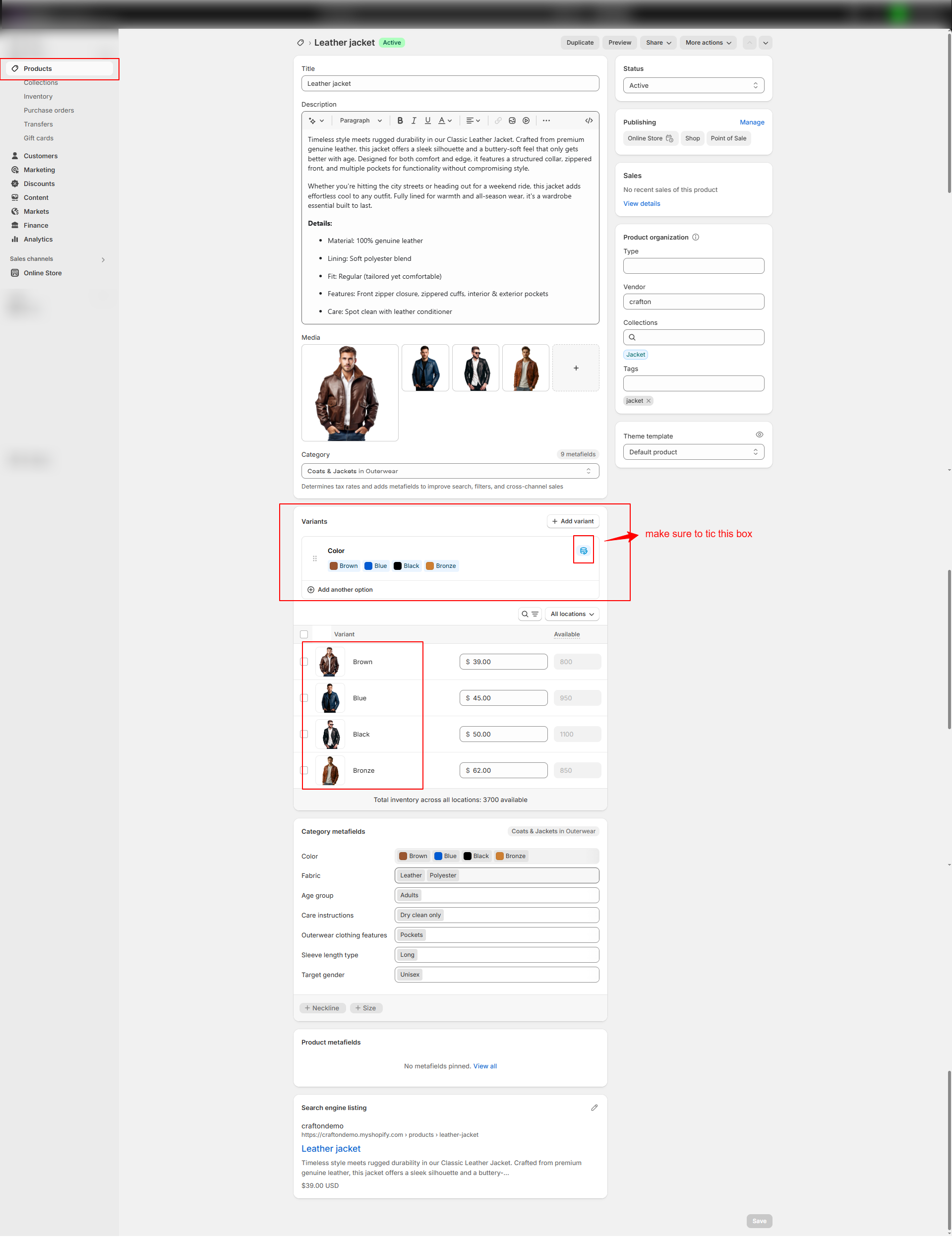The image size is (952, 1237).
Task: Expand the More actions dropdown
Action: click(708, 43)
